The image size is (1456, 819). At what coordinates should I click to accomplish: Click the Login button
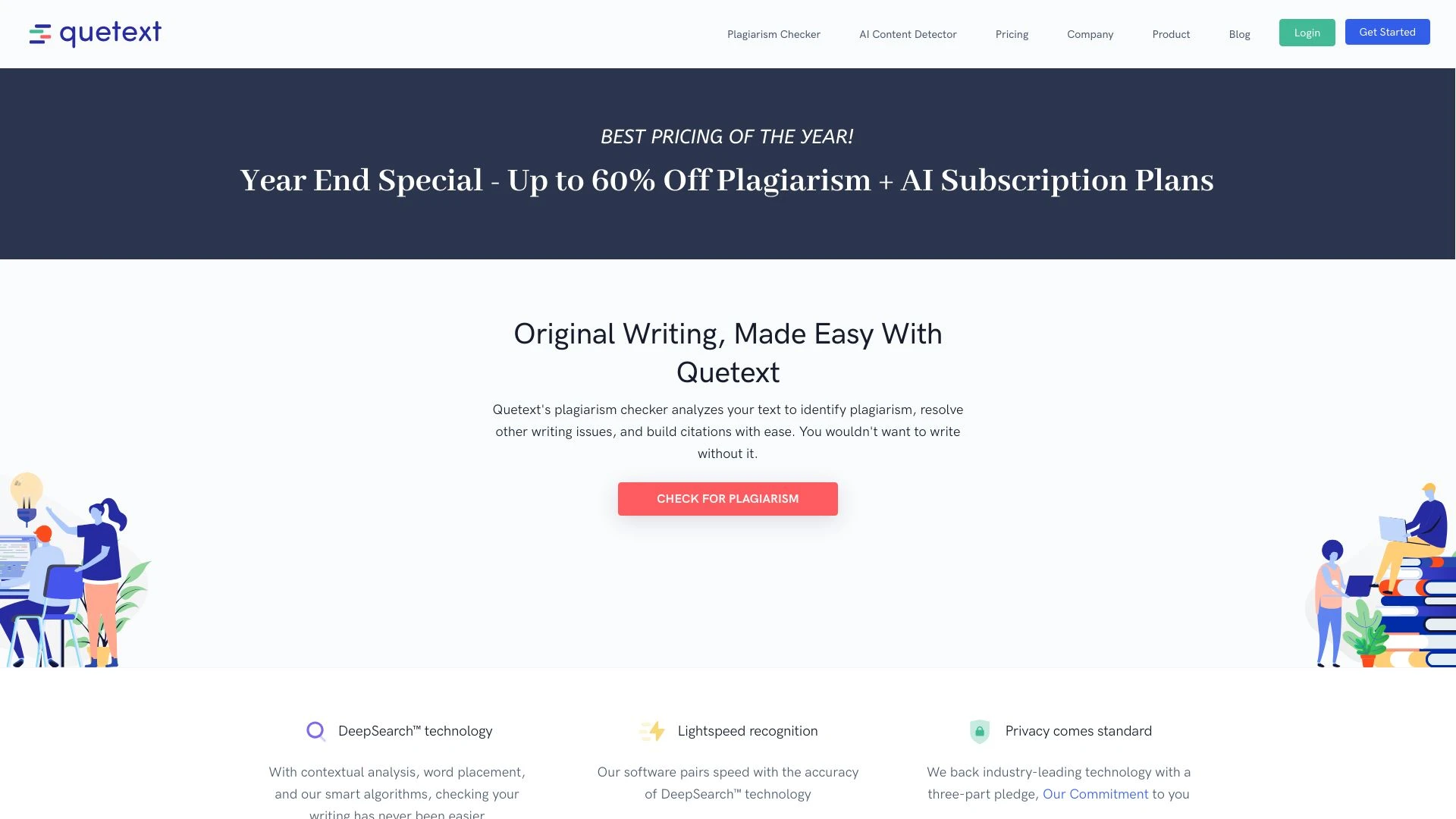coord(1307,32)
